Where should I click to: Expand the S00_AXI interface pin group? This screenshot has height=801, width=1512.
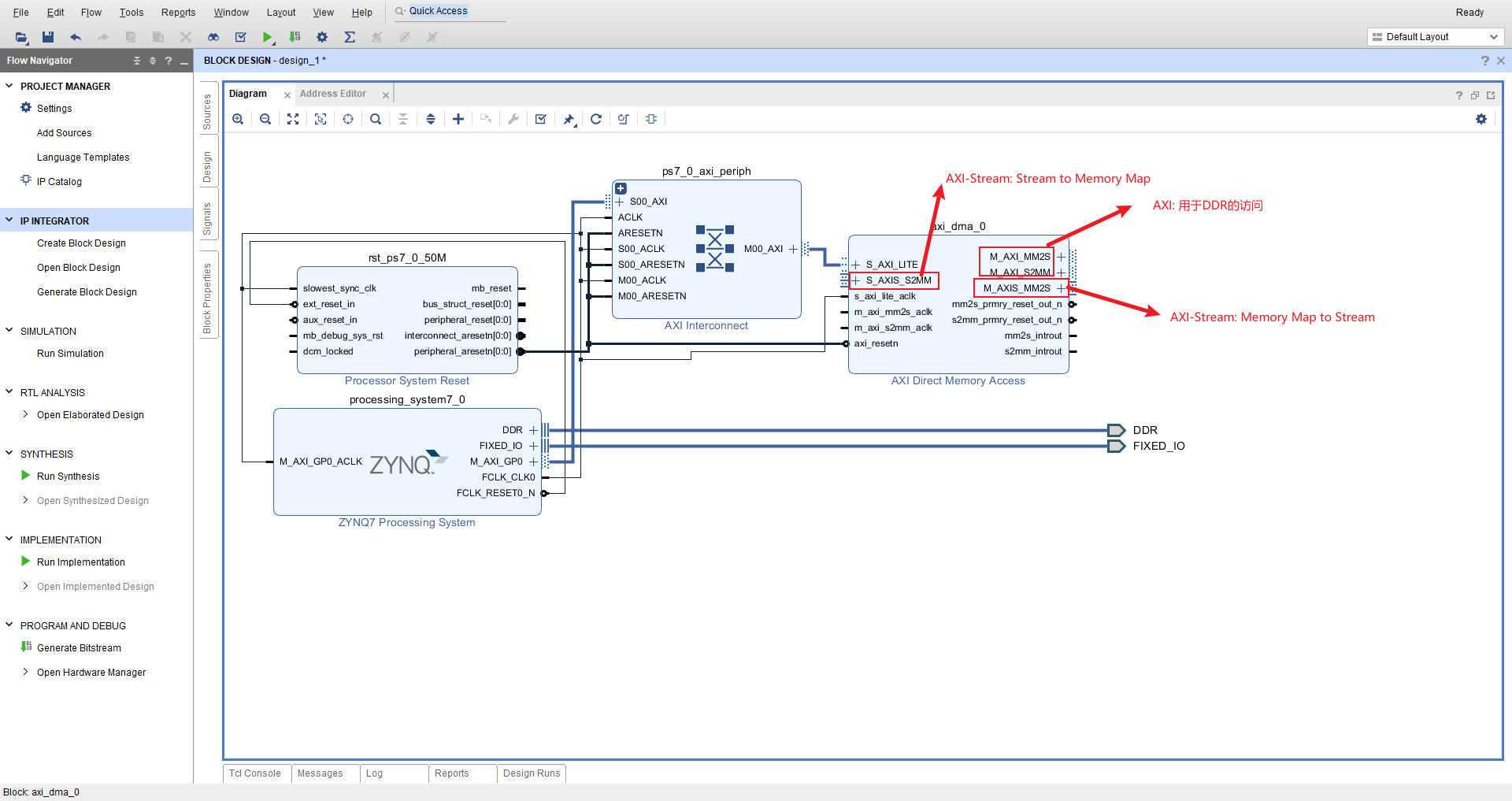pyautogui.click(x=619, y=202)
